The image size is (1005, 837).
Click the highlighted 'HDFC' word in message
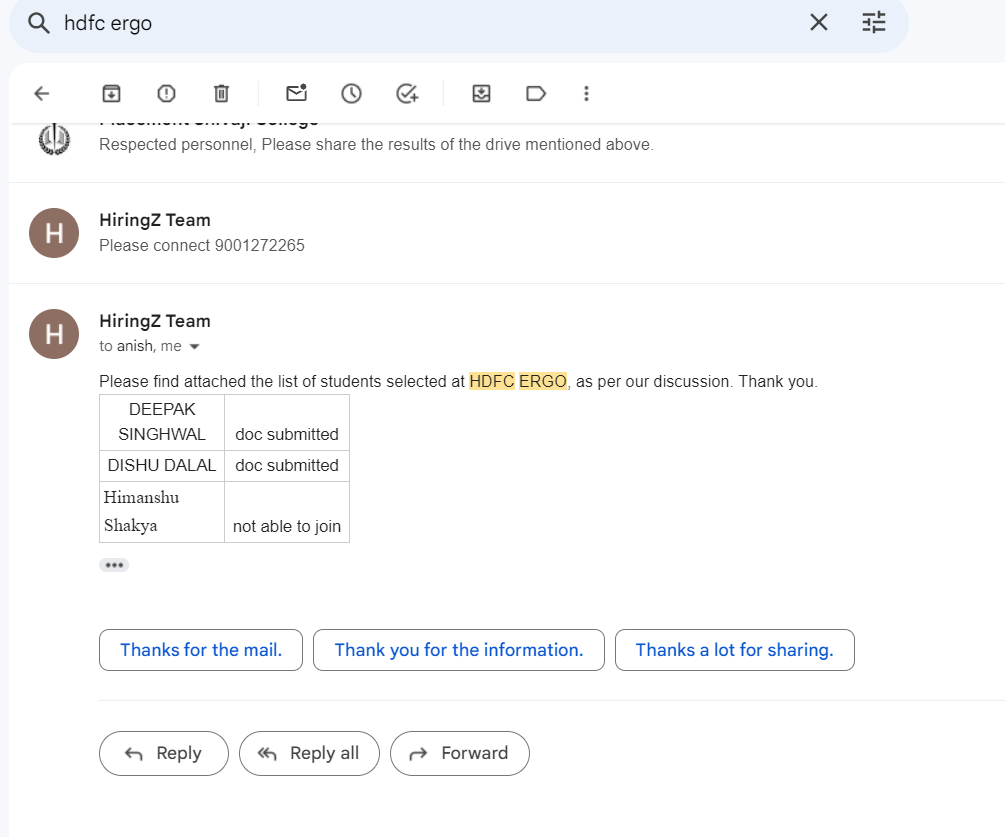click(492, 381)
